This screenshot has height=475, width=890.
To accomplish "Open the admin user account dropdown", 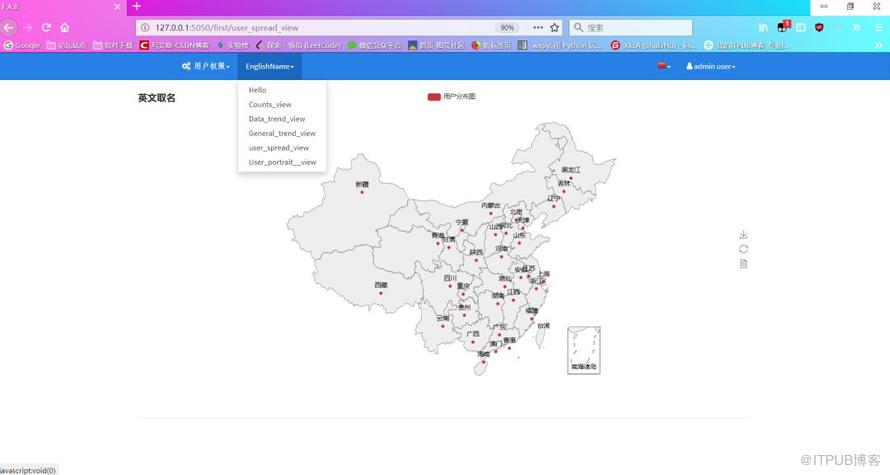I will coord(711,66).
